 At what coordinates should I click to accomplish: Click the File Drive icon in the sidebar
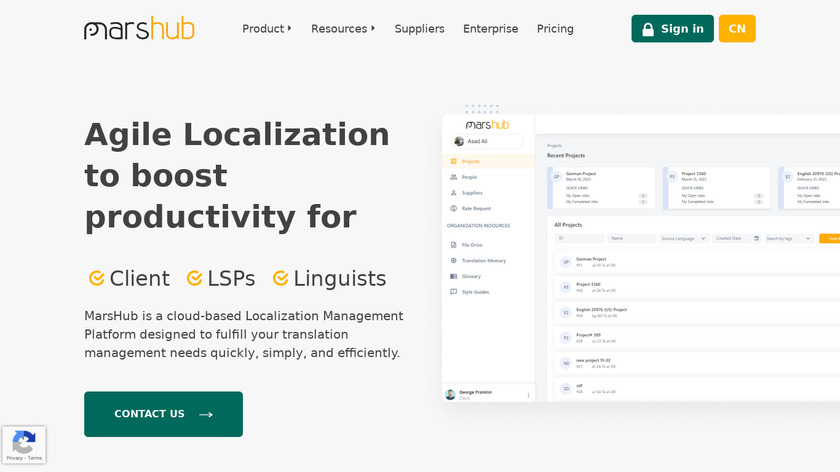pyautogui.click(x=454, y=244)
